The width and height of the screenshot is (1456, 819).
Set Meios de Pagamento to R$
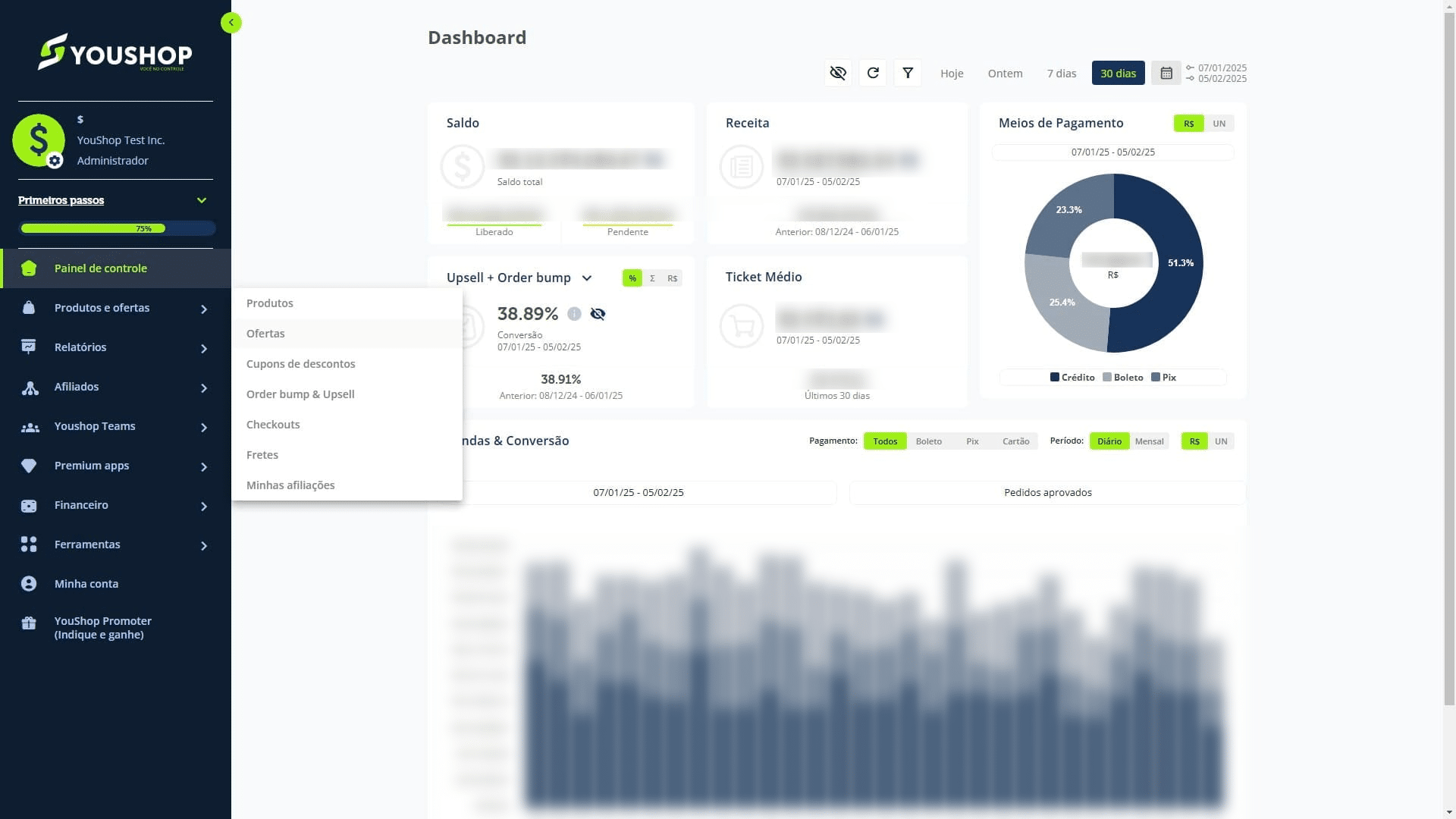[1189, 124]
